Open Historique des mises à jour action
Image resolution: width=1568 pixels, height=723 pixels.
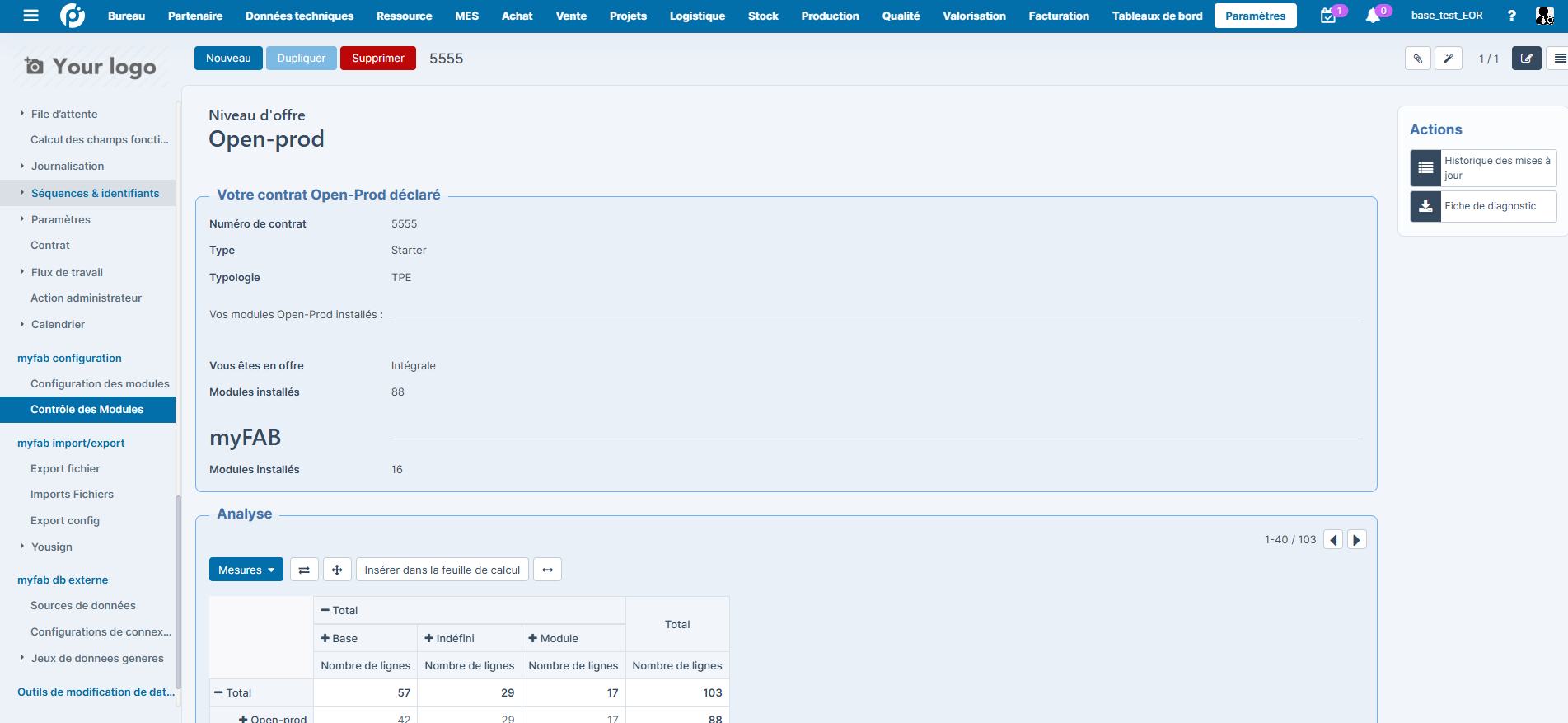click(1483, 168)
